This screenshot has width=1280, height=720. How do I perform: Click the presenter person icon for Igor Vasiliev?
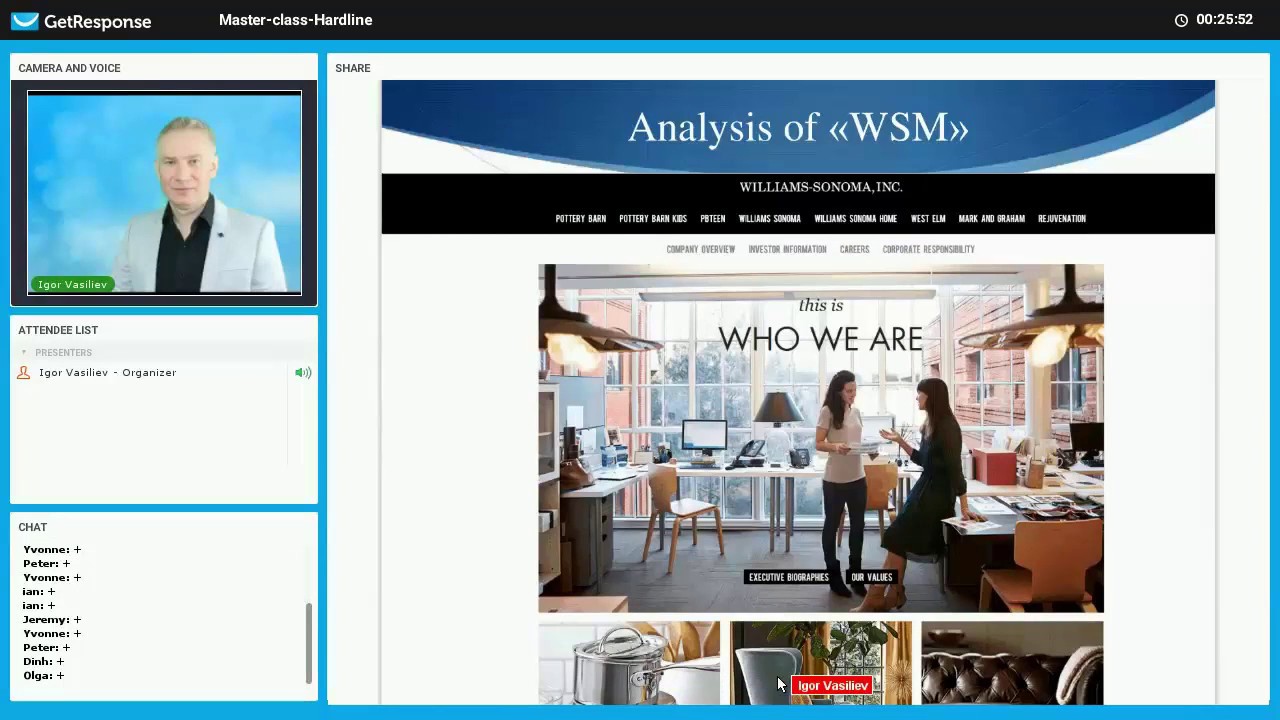point(24,373)
